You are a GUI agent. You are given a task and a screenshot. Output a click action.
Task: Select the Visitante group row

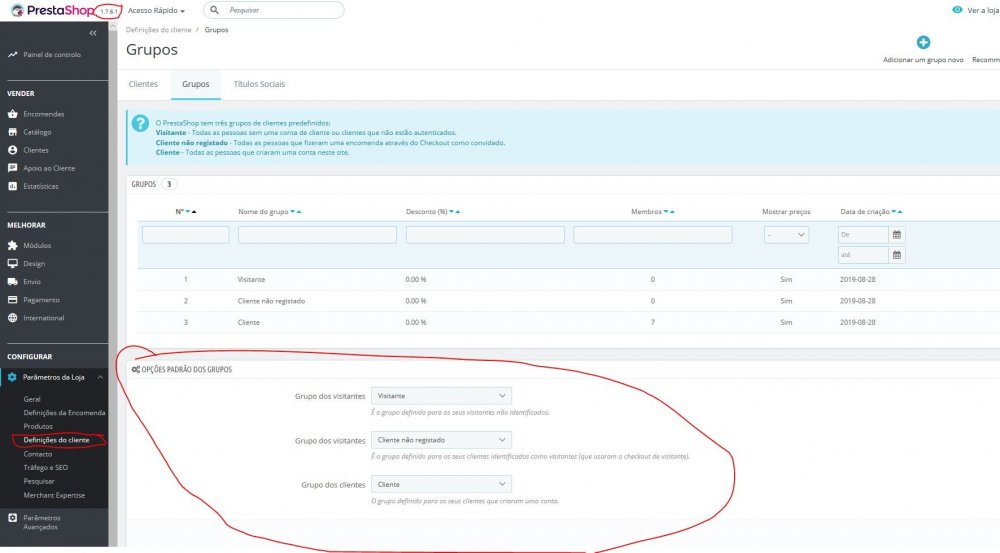point(568,279)
